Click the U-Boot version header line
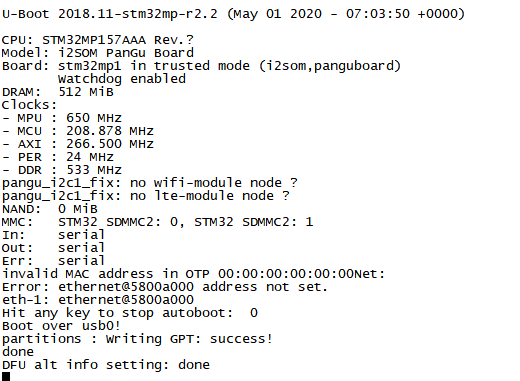This screenshot has width=520, height=381. click(x=233, y=14)
